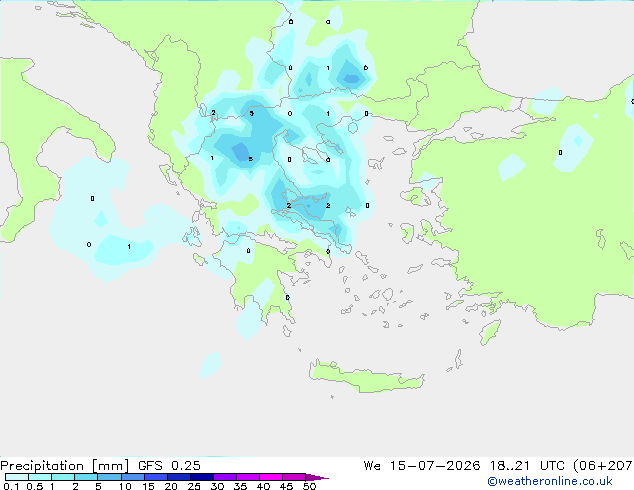Click the '10' legend scale label
634x490 pixels.
[x=125, y=486]
